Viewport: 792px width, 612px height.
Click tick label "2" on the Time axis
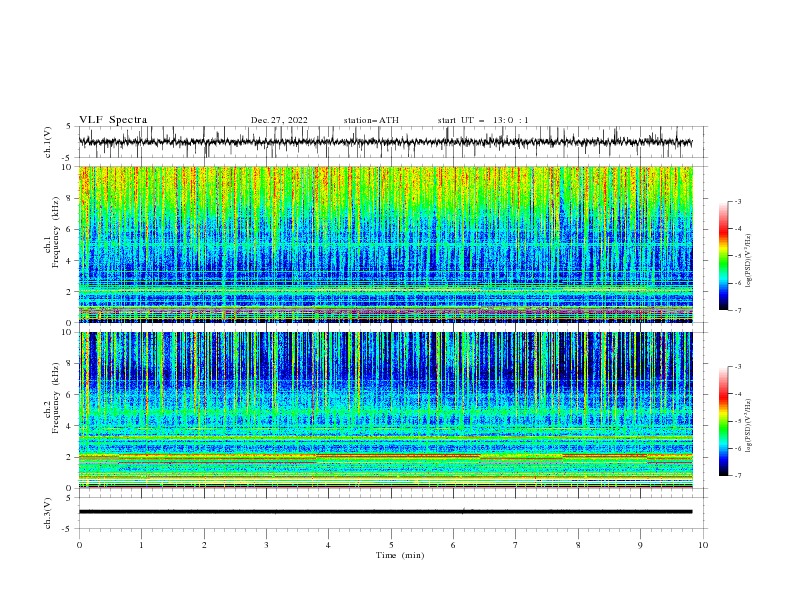[204, 545]
